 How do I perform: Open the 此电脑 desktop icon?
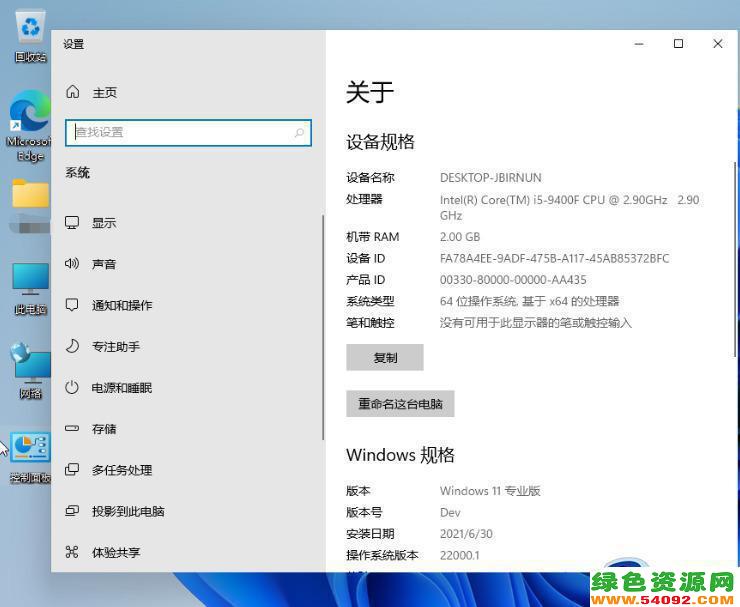[x=30, y=288]
